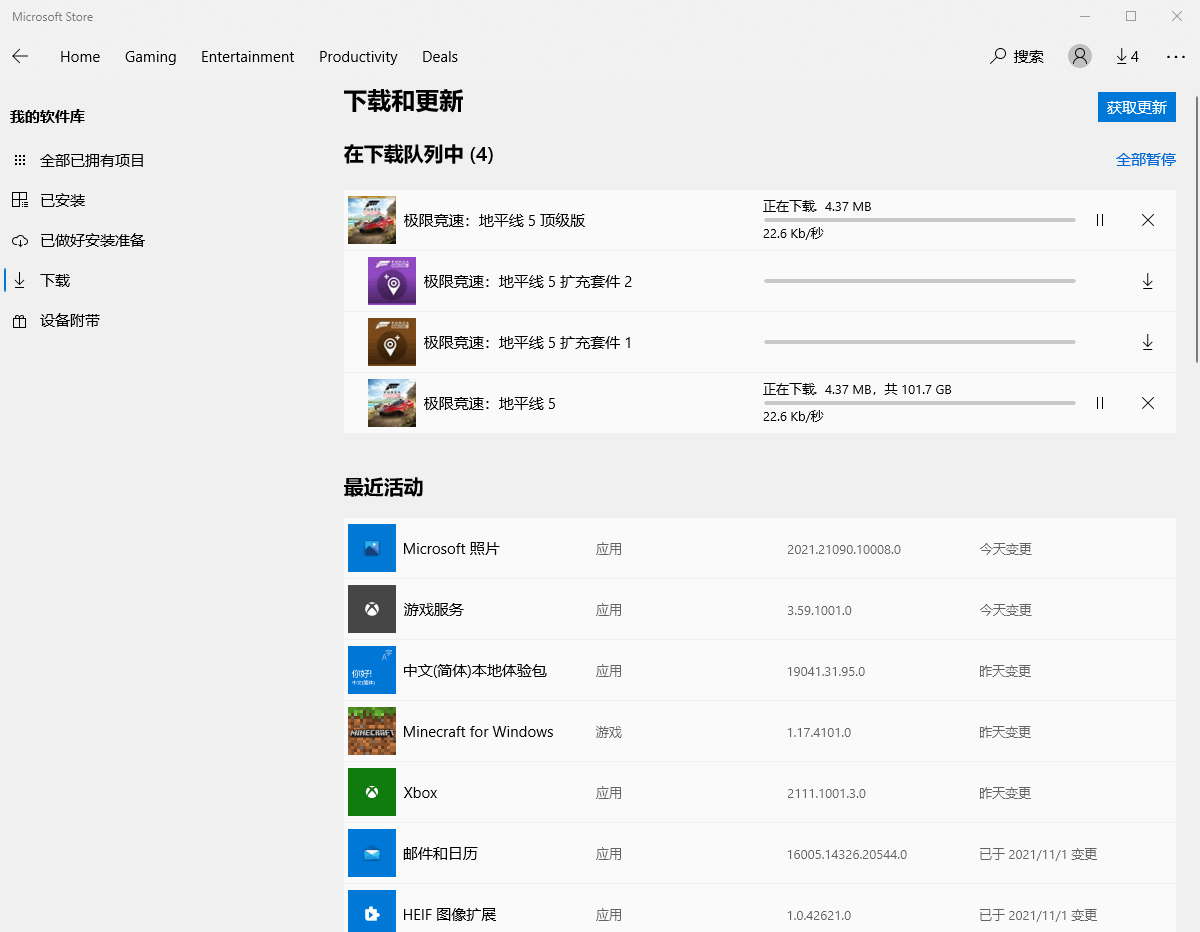The width and height of the screenshot is (1200, 932).
Task: Start download for 扩充套件 2
Action: click(x=1148, y=281)
